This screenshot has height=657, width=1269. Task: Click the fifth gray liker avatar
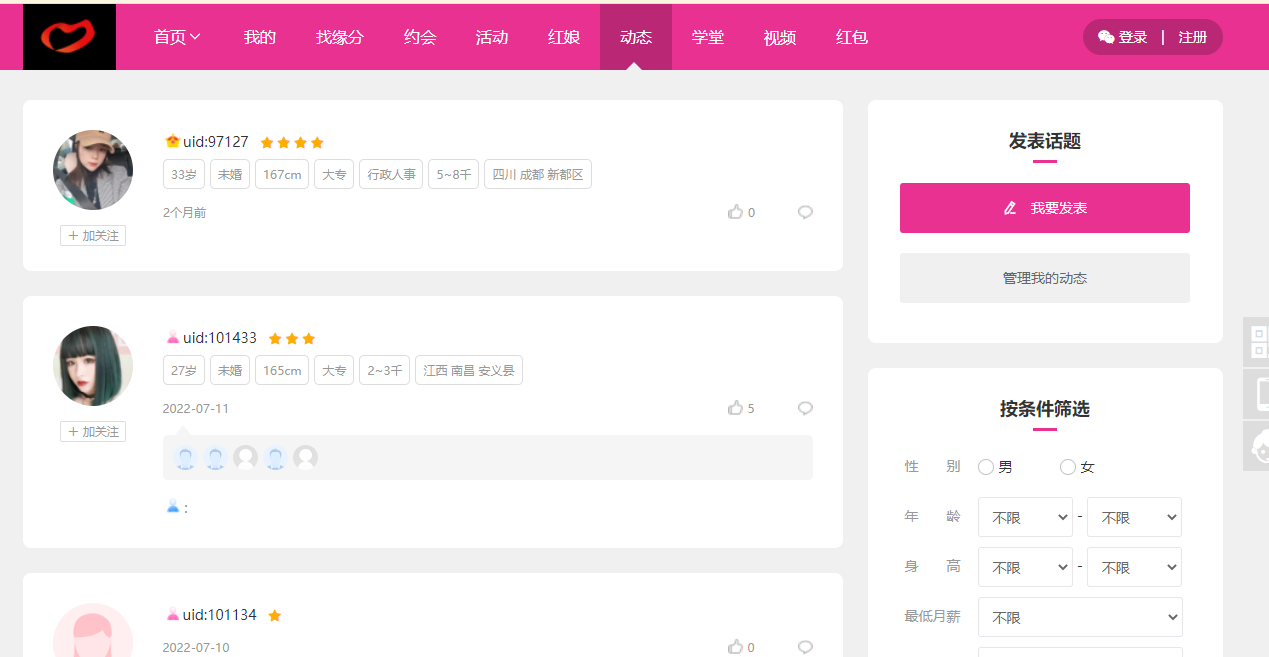[305, 458]
